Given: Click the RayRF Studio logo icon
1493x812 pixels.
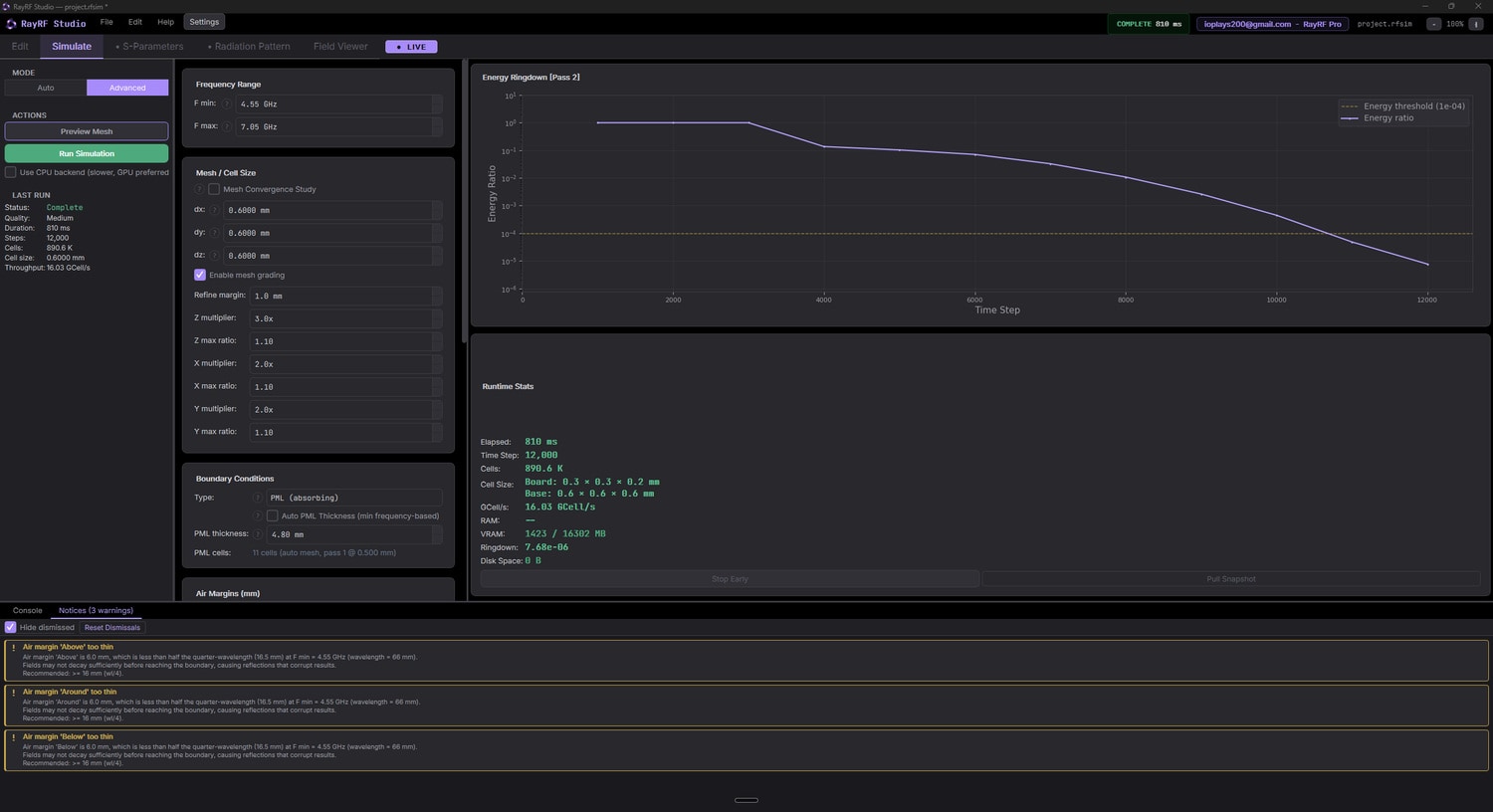Looking at the screenshot, I should point(12,23).
